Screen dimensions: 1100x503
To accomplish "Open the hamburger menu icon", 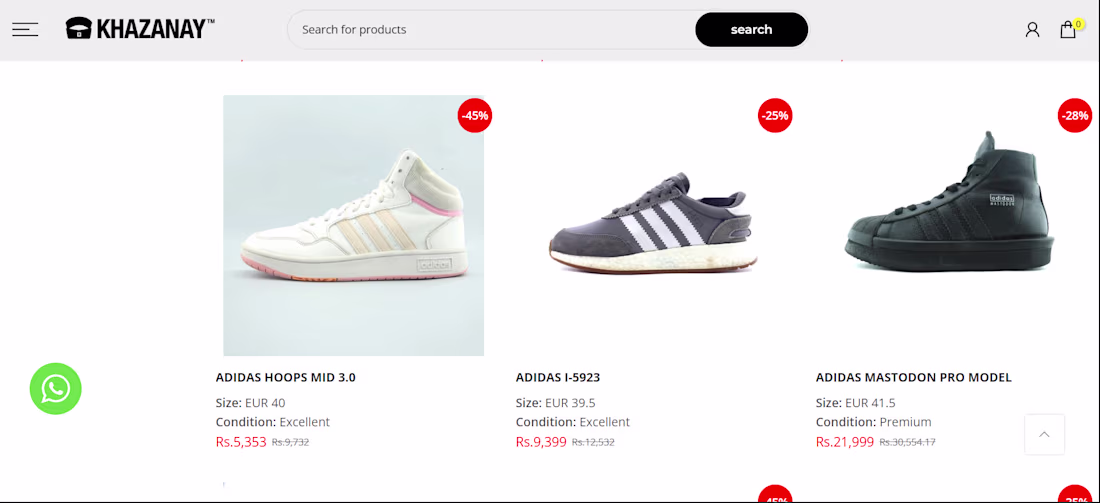I will (25, 29).
